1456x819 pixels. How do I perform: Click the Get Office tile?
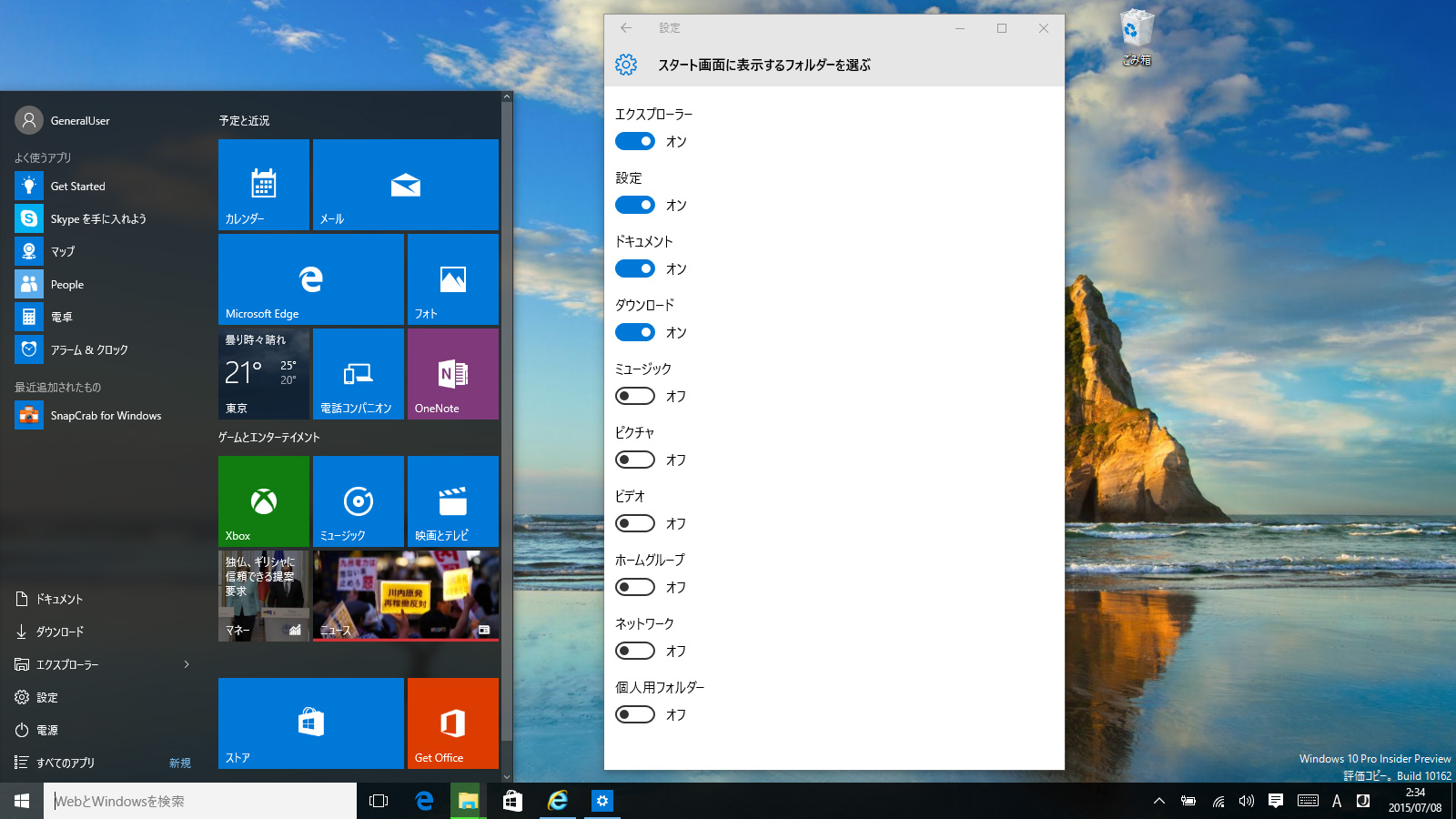tap(452, 723)
